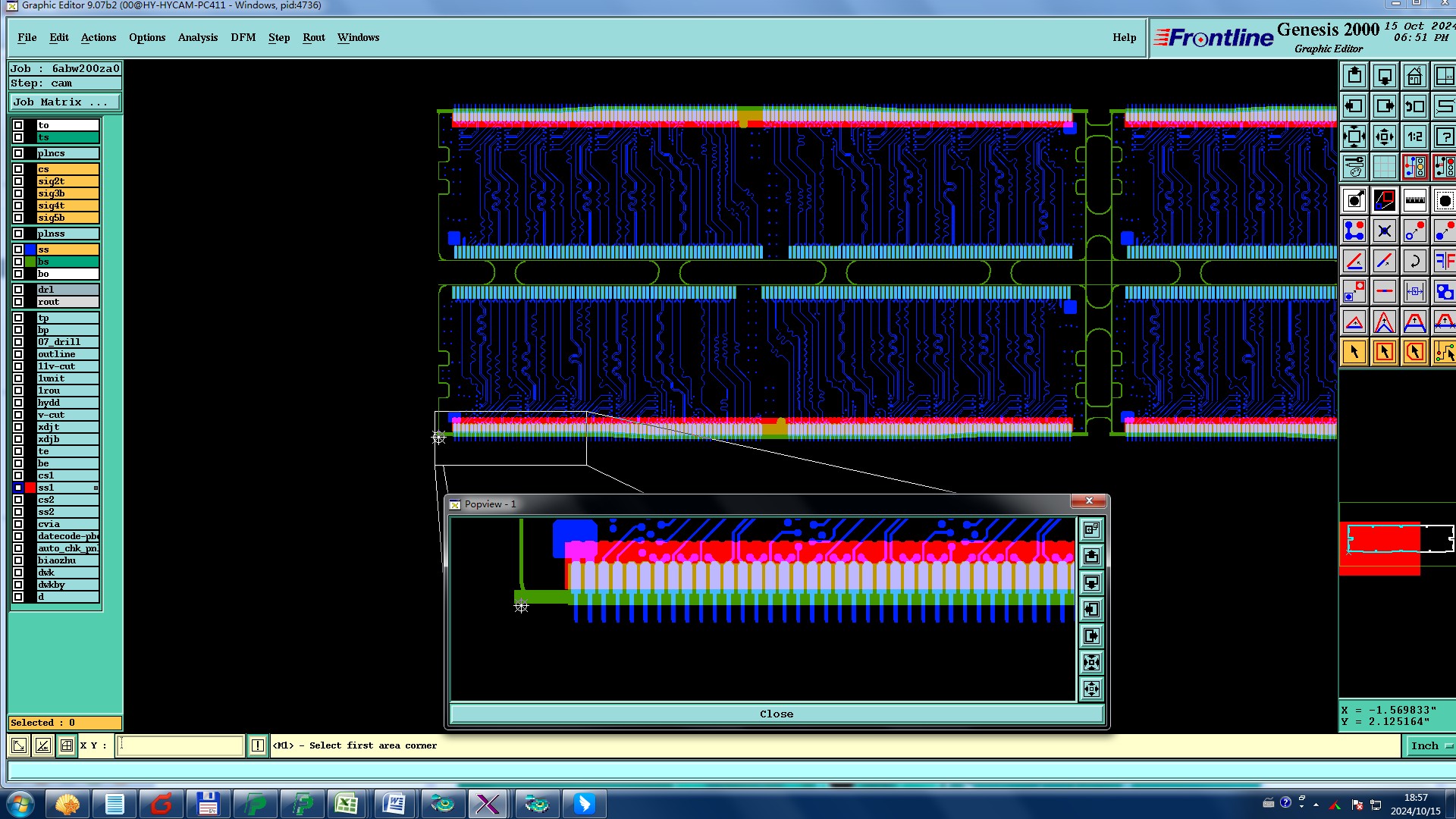Toggle visibility checkbox of ss1 layer

(18, 488)
